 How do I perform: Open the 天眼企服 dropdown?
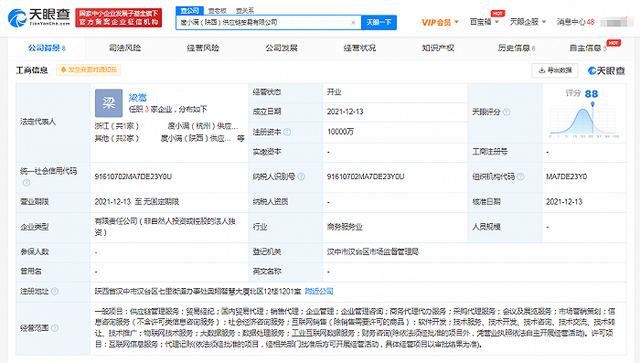point(527,22)
